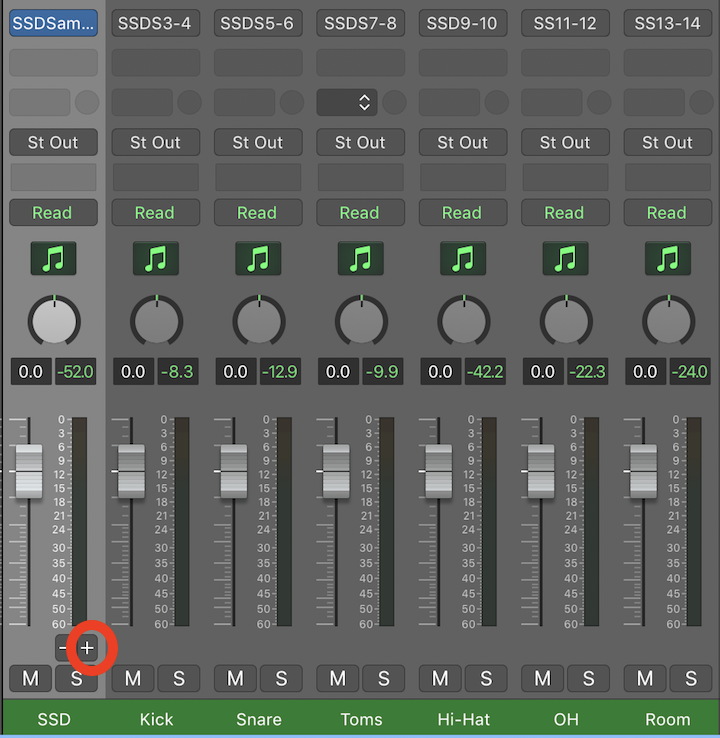Viewport: 720px width, 738px height.
Task: Open the SSD Read automation mode menu
Action: pyautogui.click(x=53, y=213)
